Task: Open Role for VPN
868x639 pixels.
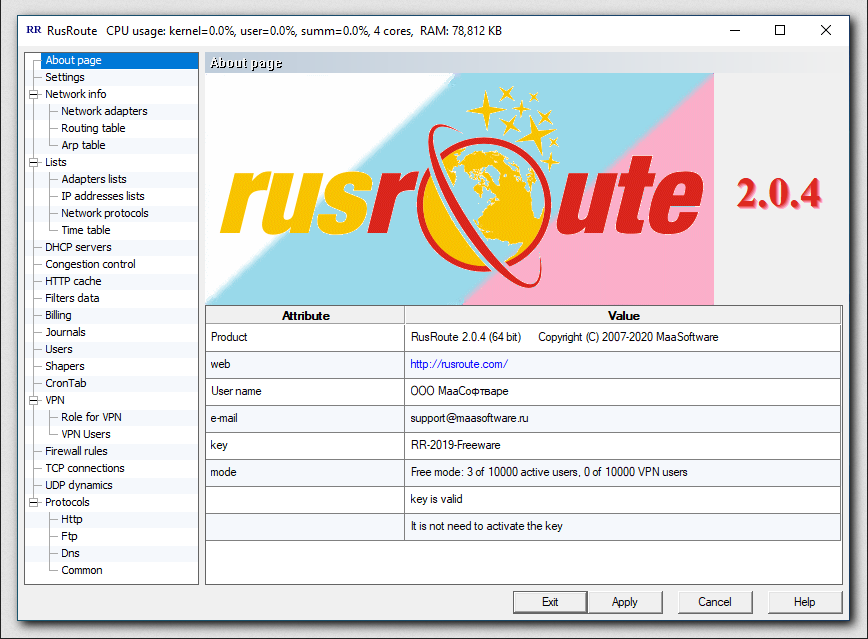Action: coord(91,418)
